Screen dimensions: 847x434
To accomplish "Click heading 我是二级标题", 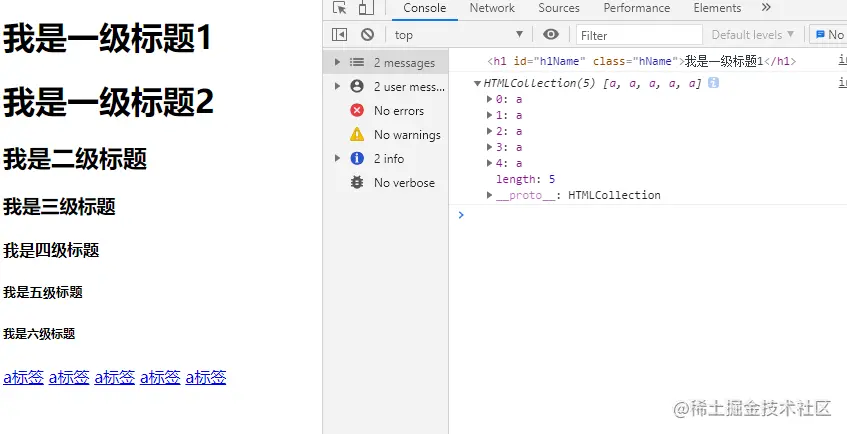I will (75, 159).
